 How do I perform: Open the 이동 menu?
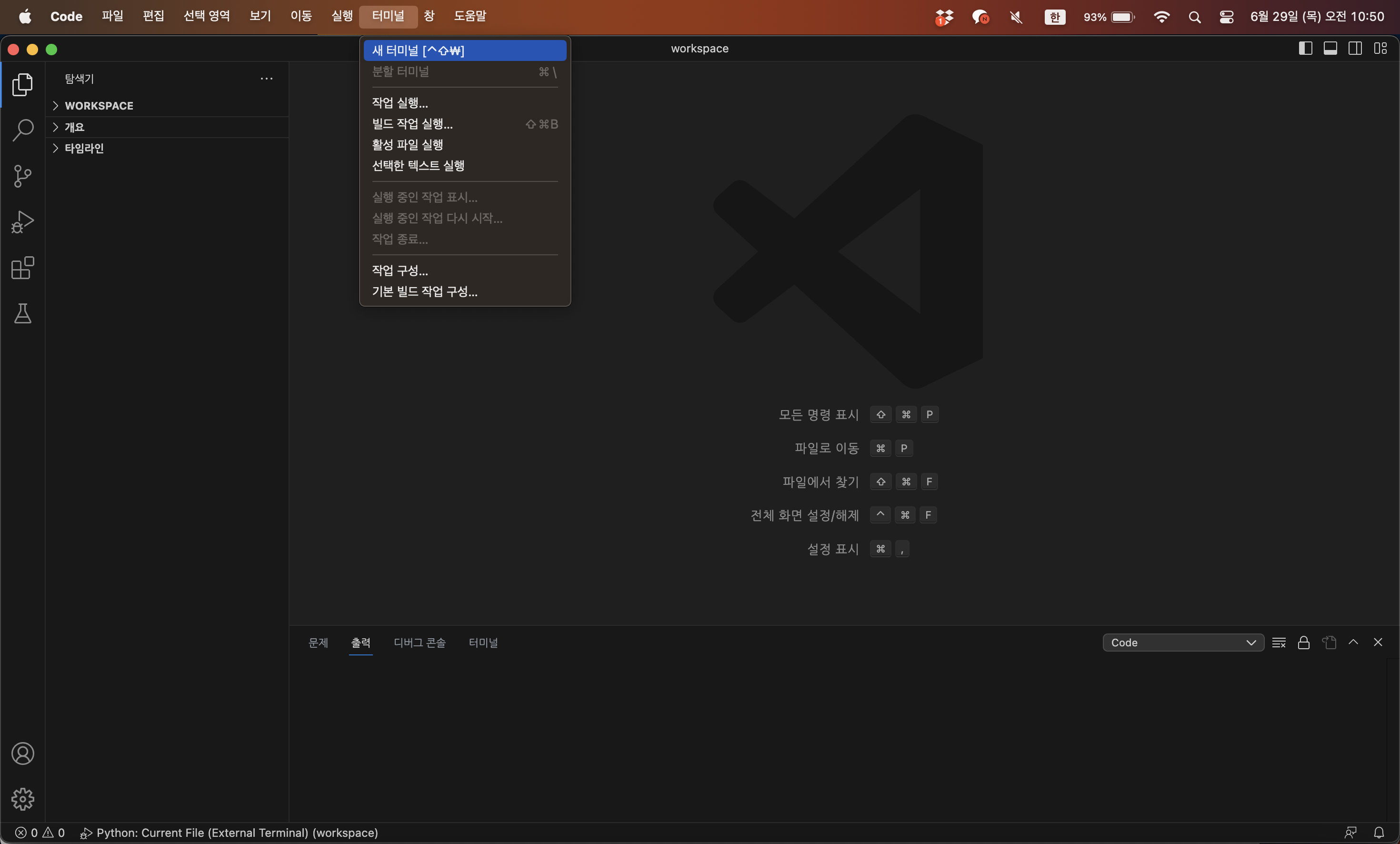click(x=301, y=16)
